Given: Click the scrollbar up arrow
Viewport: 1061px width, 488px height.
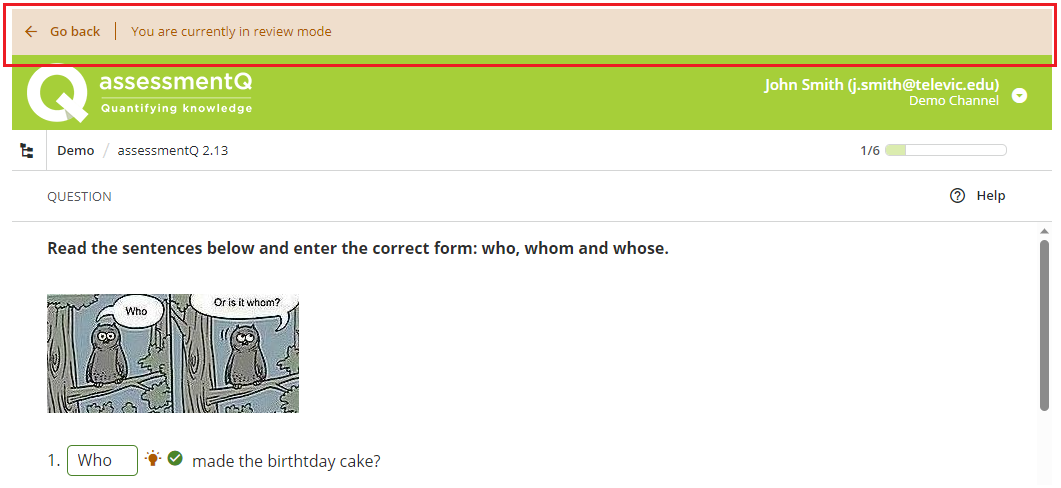Looking at the screenshot, I should 1044,231.
